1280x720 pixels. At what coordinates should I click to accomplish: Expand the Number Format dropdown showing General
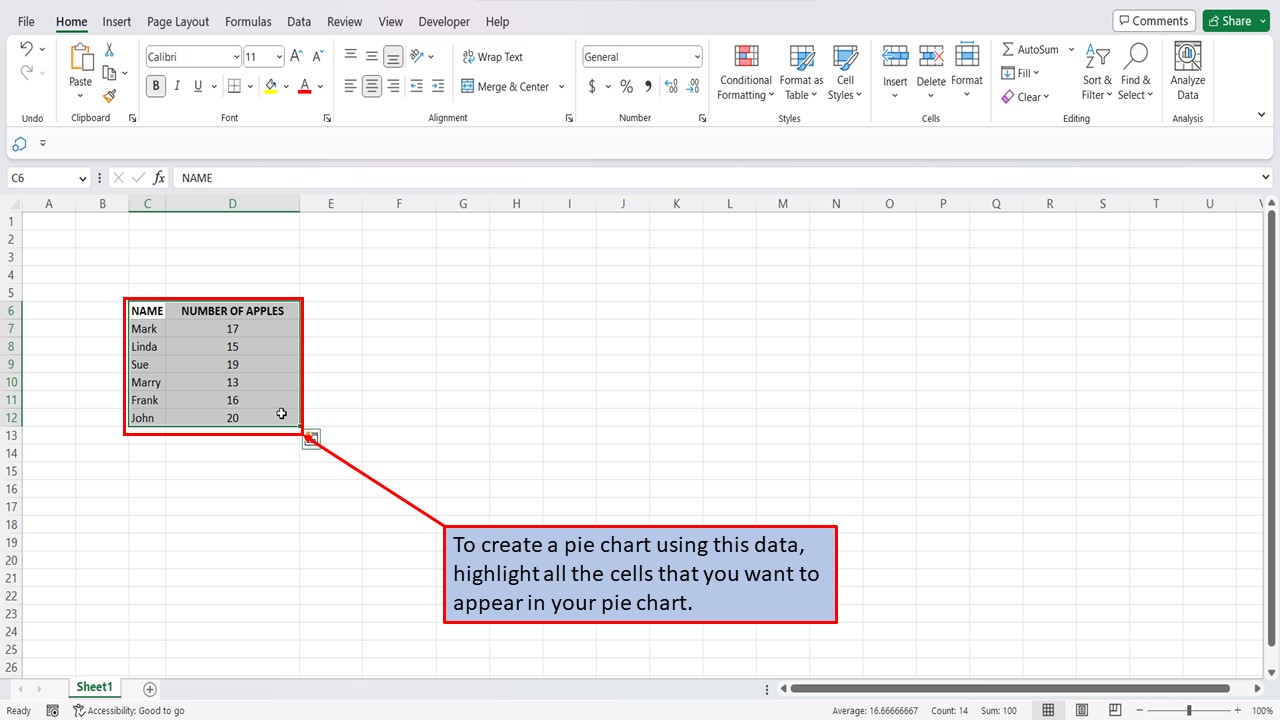click(x=696, y=56)
